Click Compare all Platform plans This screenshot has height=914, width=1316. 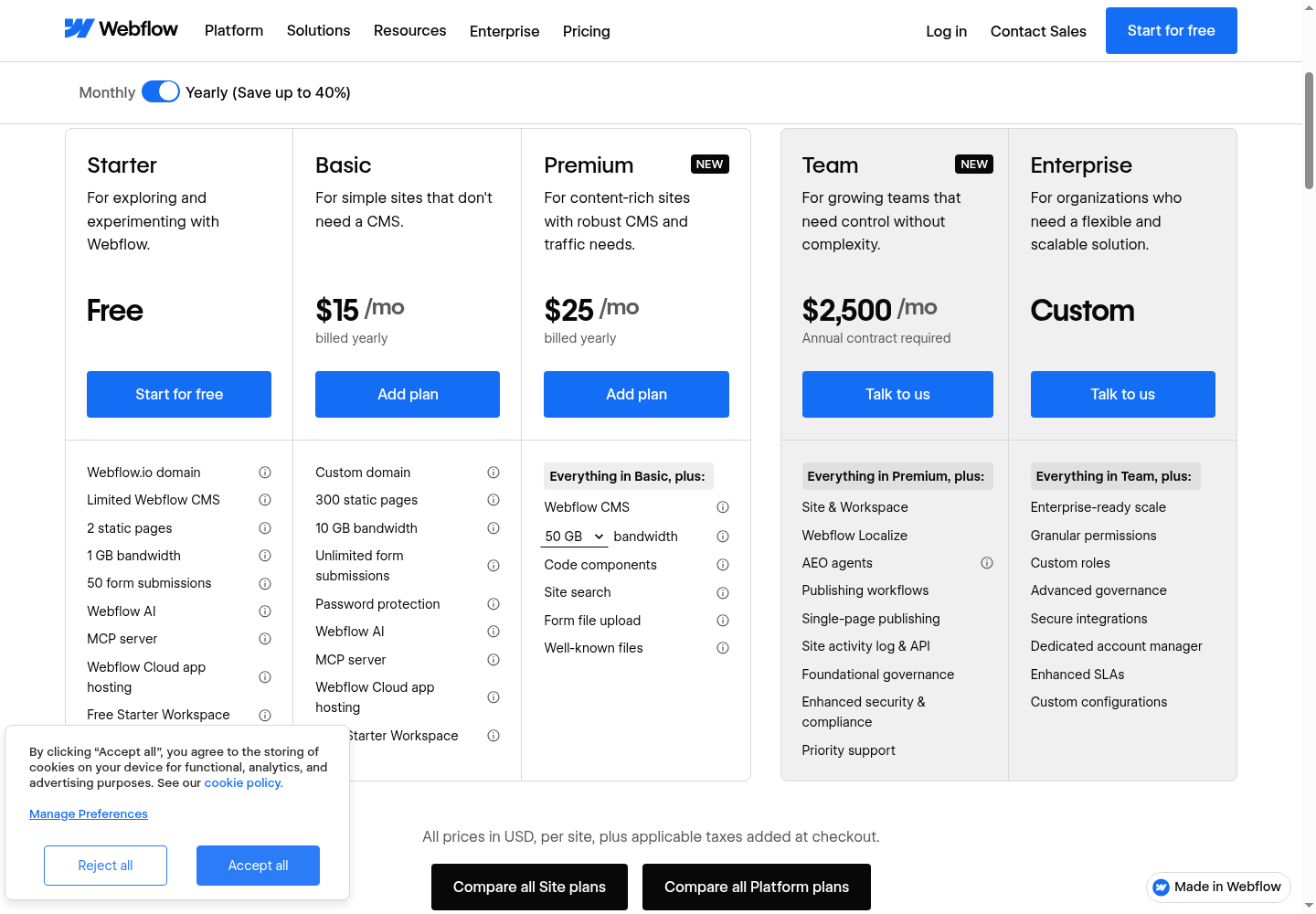757,887
